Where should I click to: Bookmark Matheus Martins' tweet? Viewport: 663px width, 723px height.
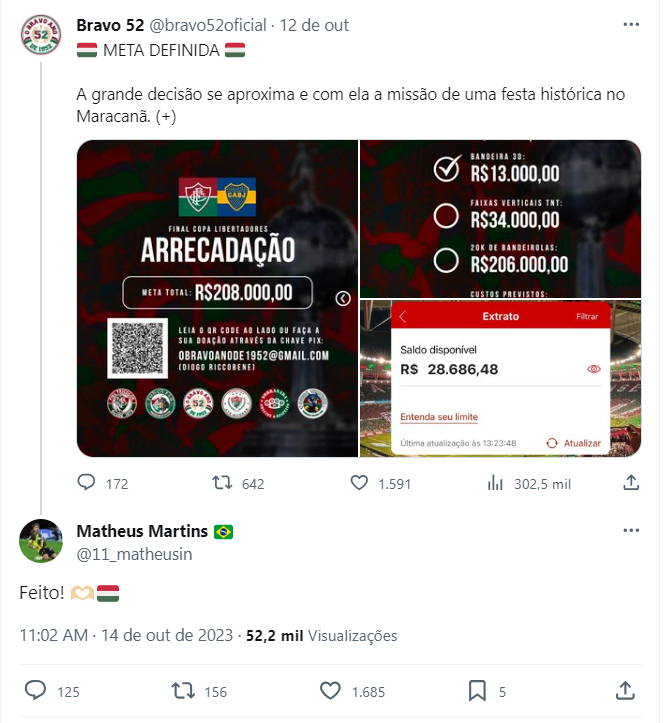[x=477, y=691]
